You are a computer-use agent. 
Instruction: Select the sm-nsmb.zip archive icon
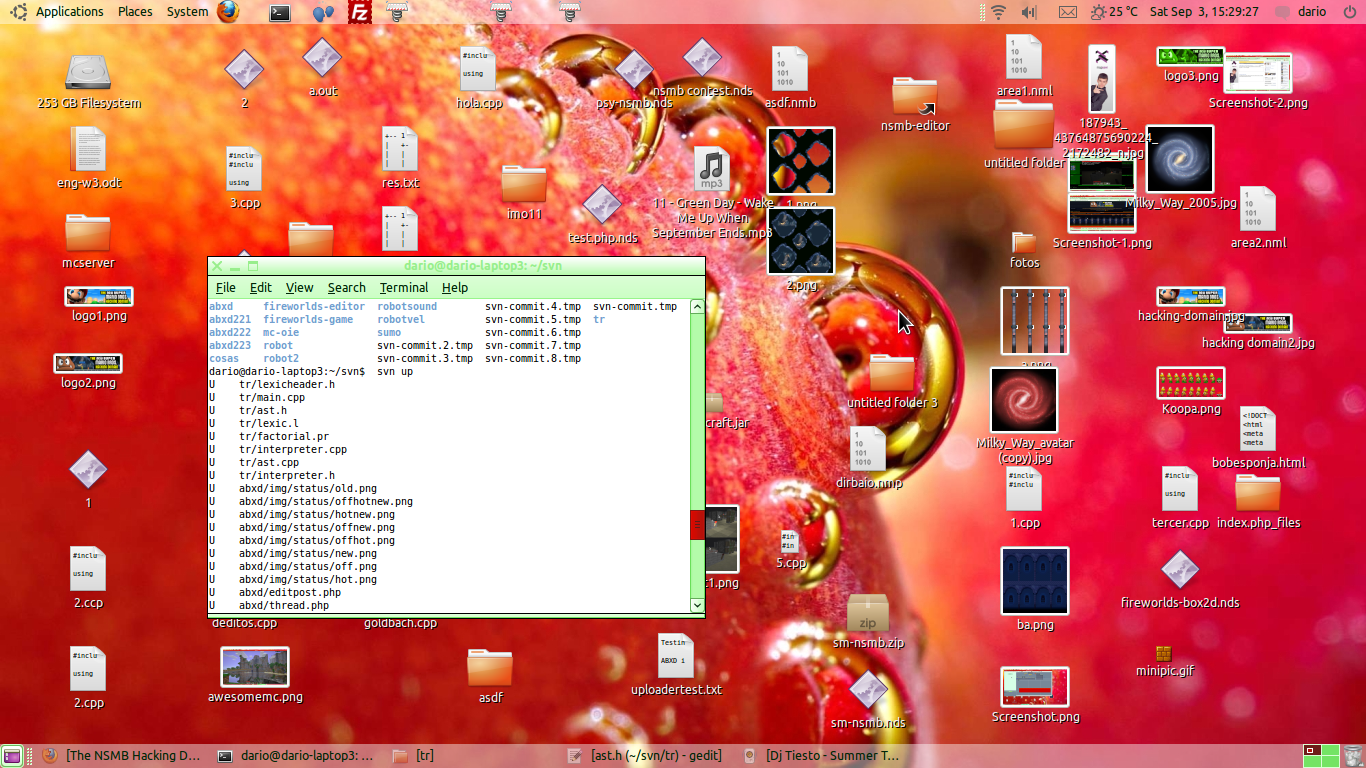(x=867, y=613)
